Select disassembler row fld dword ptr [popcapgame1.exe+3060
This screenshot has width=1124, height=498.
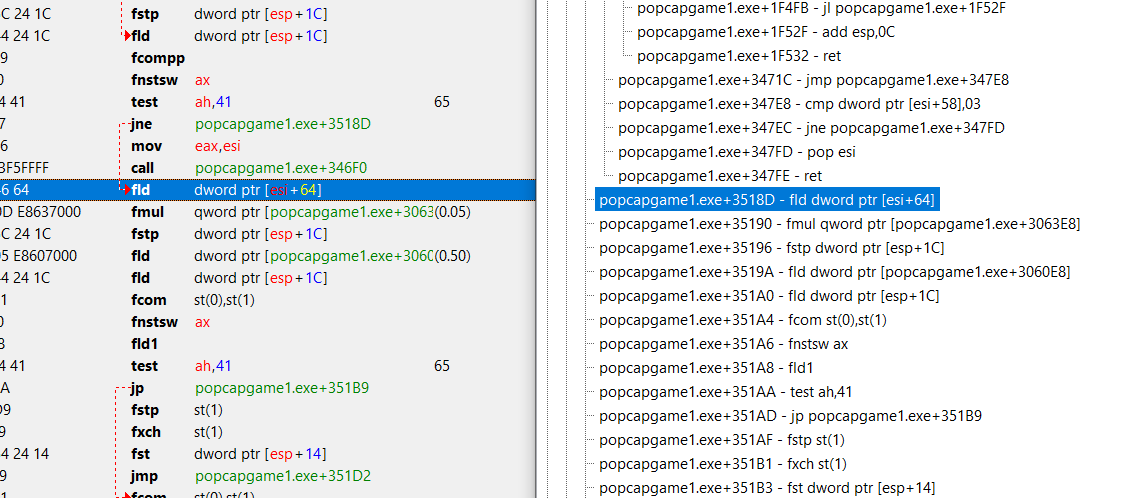click(x=267, y=256)
